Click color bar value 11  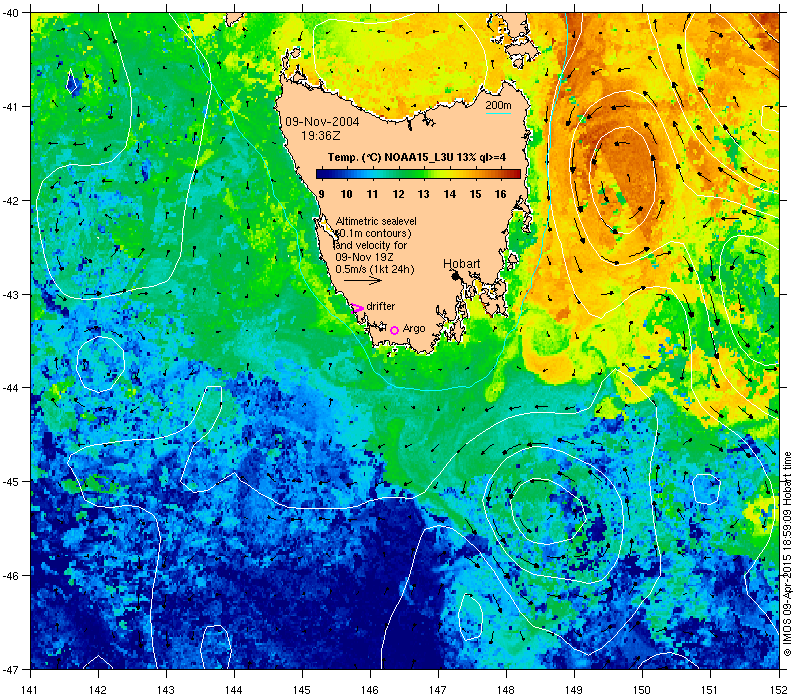point(372,194)
